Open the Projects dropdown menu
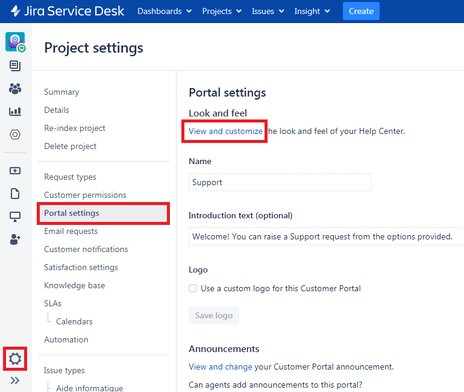The image size is (464, 392). click(222, 11)
